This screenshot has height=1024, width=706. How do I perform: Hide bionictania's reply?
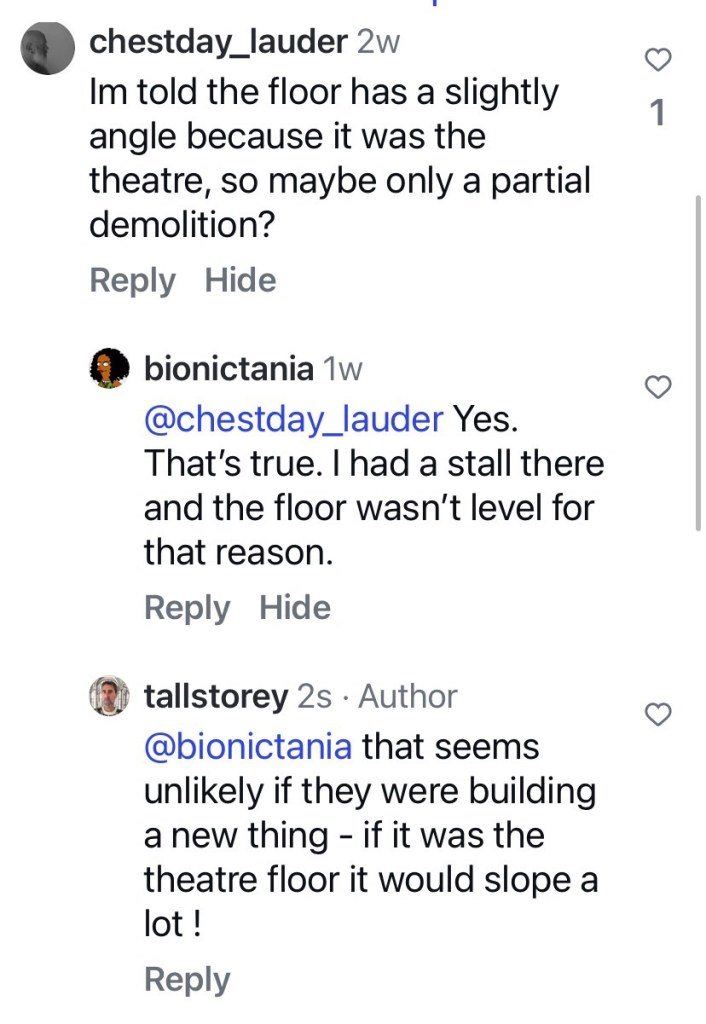(295, 607)
